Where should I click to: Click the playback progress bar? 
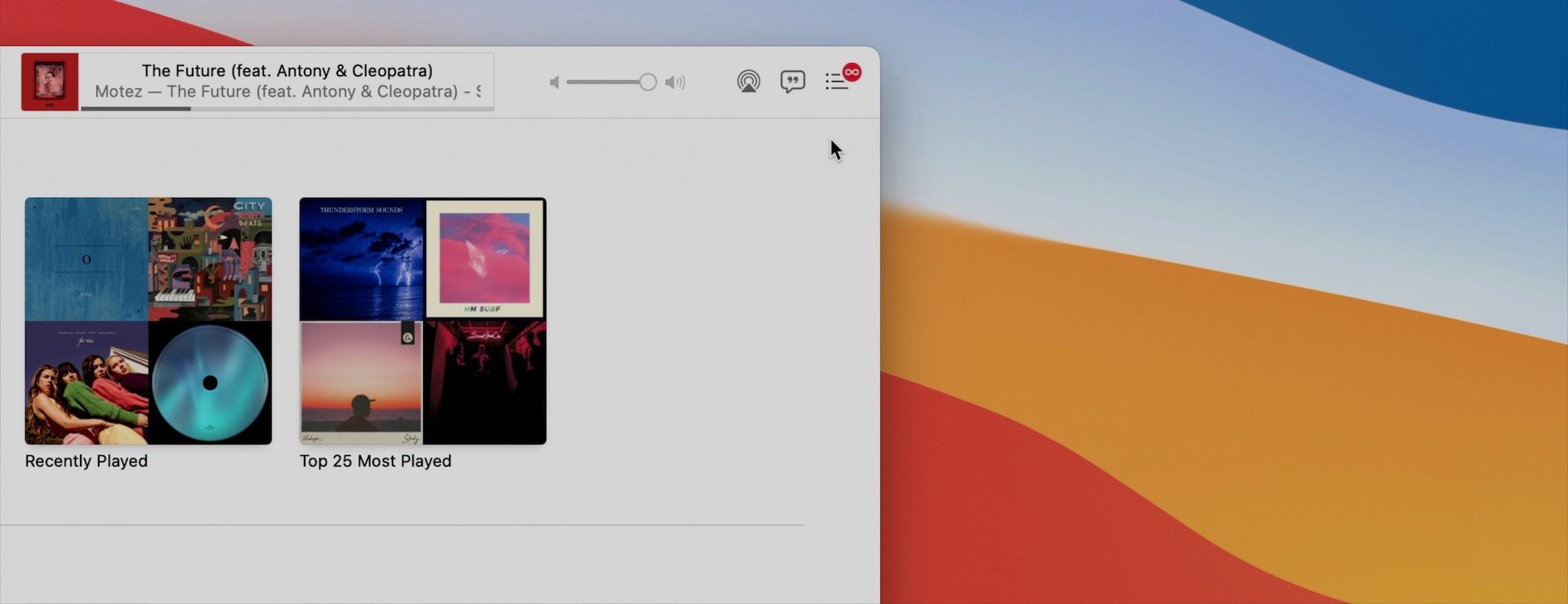tap(287, 108)
